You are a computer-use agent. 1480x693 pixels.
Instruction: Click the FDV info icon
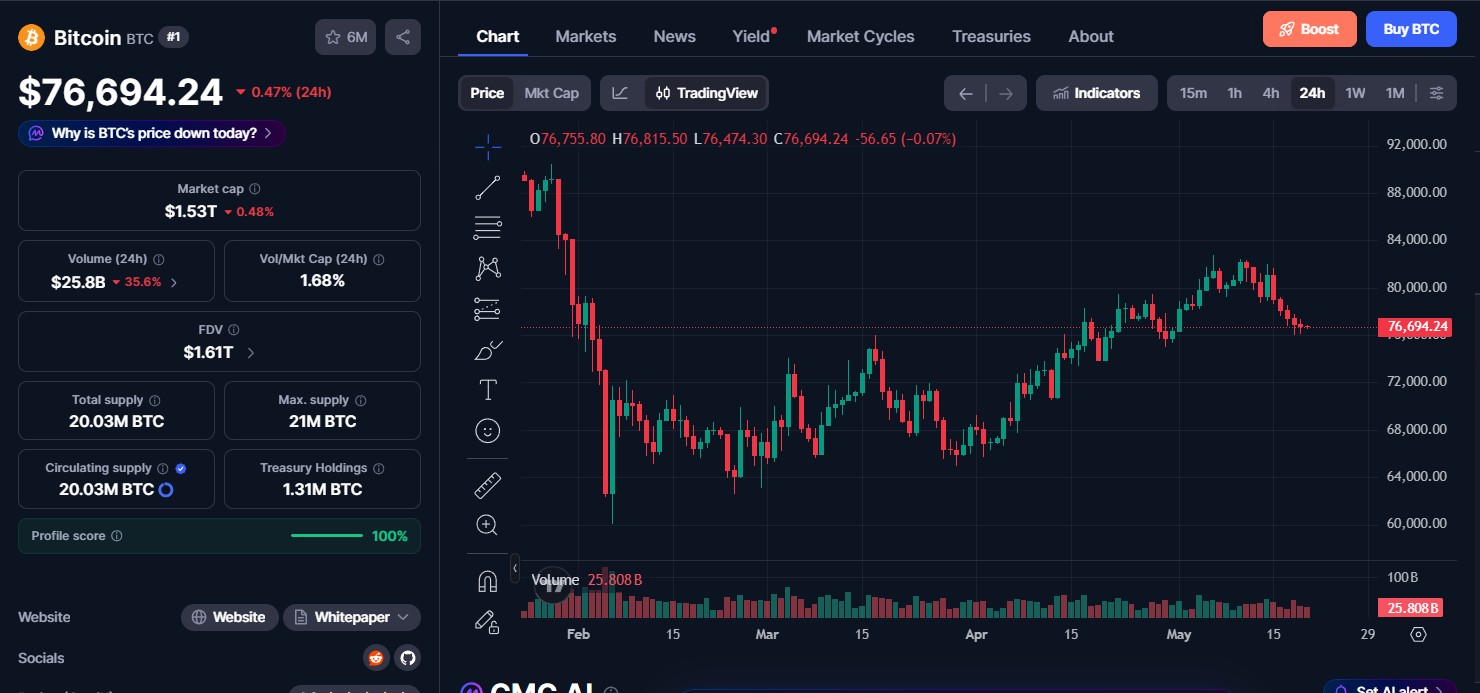tap(233, 330)
